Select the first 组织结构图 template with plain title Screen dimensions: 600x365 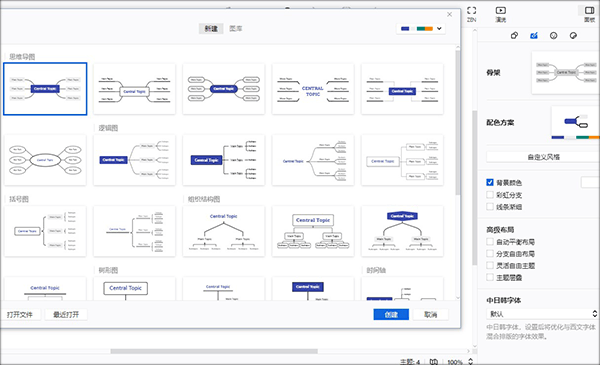click(x=223, y=231)
